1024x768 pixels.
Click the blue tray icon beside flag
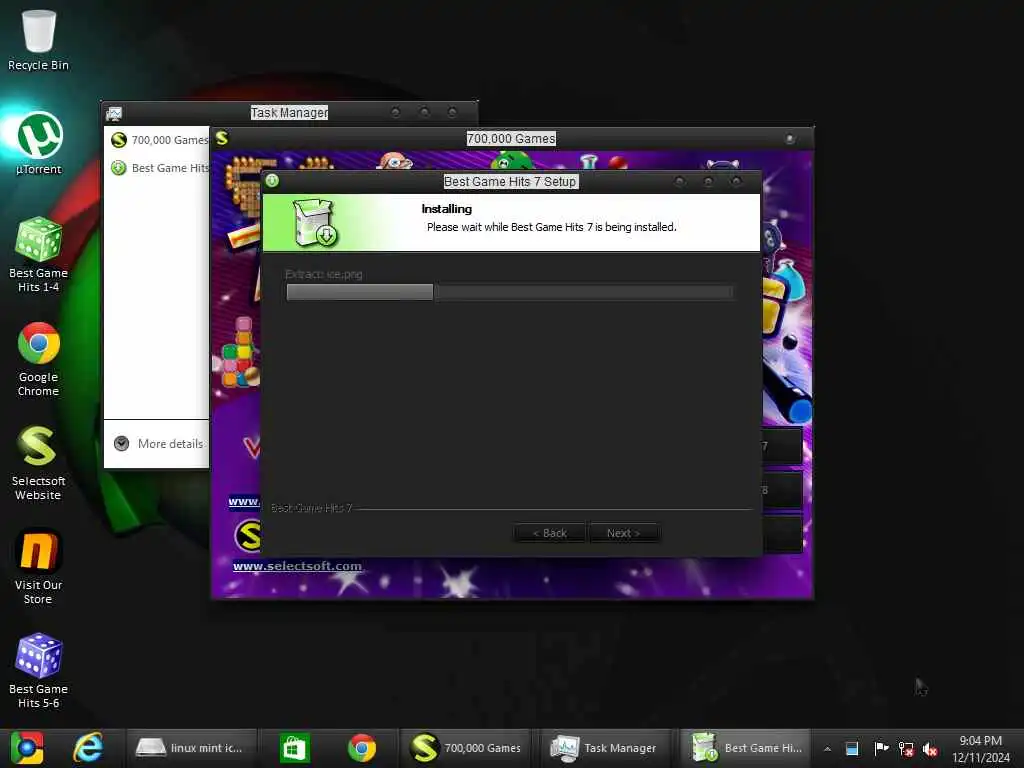852,748
